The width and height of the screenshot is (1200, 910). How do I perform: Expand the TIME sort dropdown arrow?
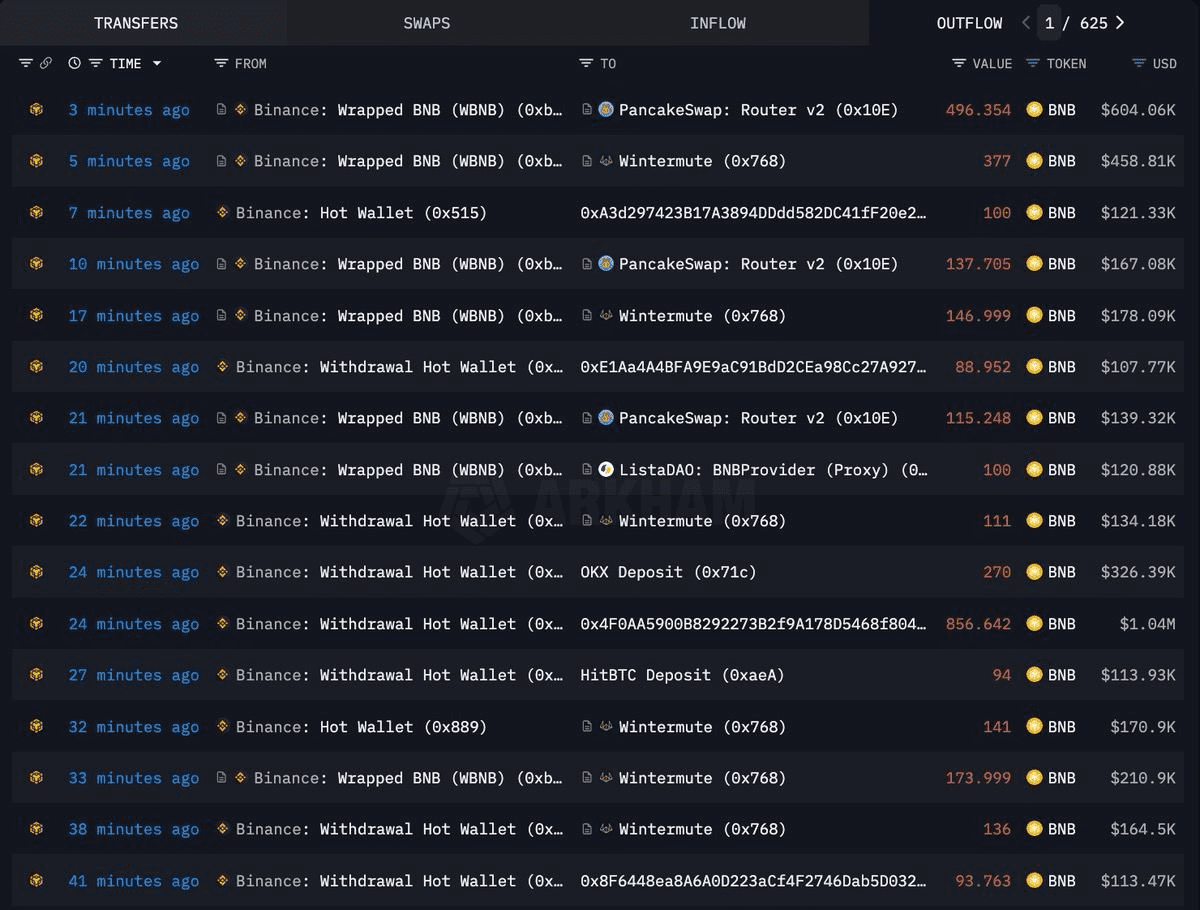(x=157, y=63)
